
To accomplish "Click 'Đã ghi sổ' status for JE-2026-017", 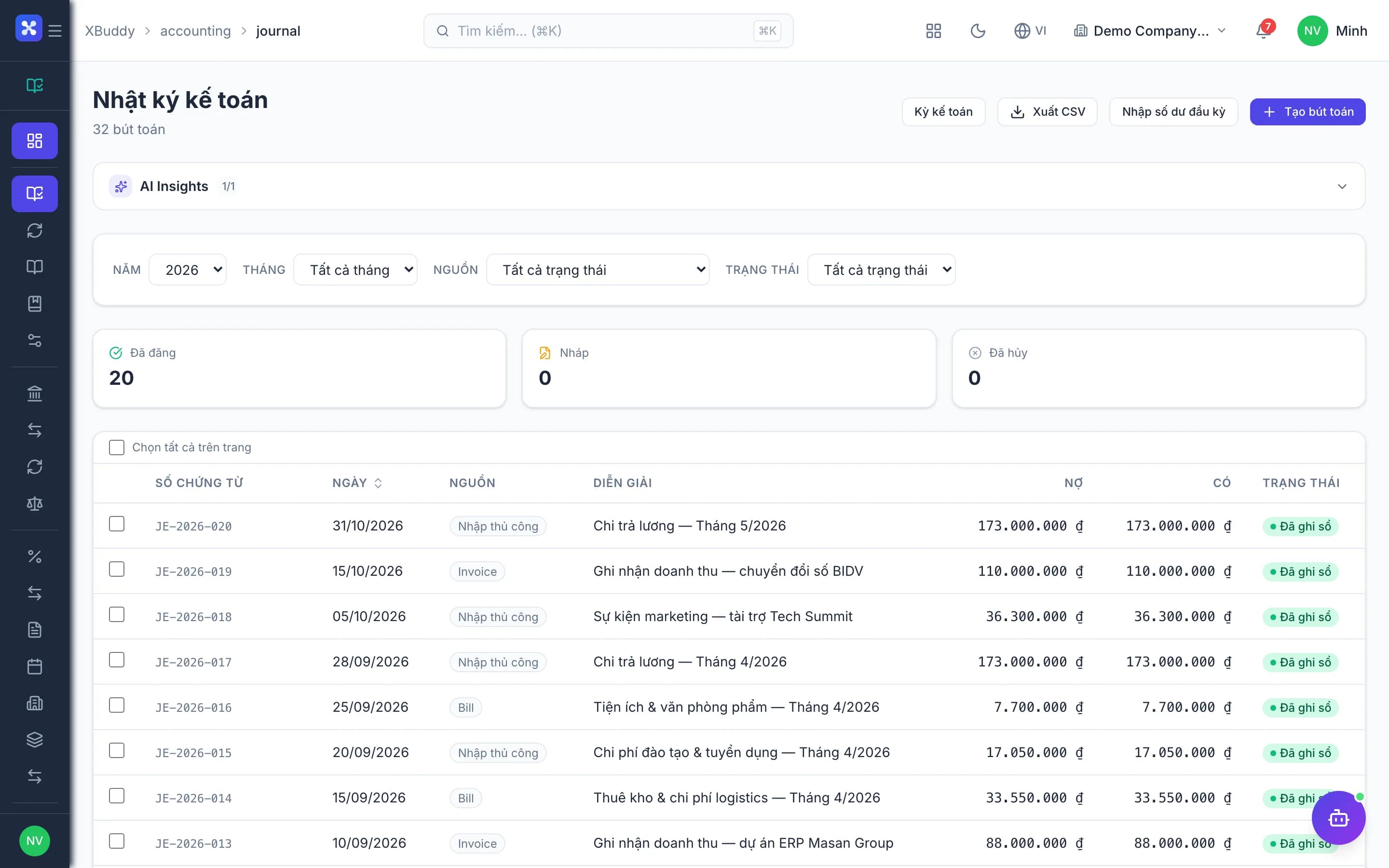I will coord(1300,663).
